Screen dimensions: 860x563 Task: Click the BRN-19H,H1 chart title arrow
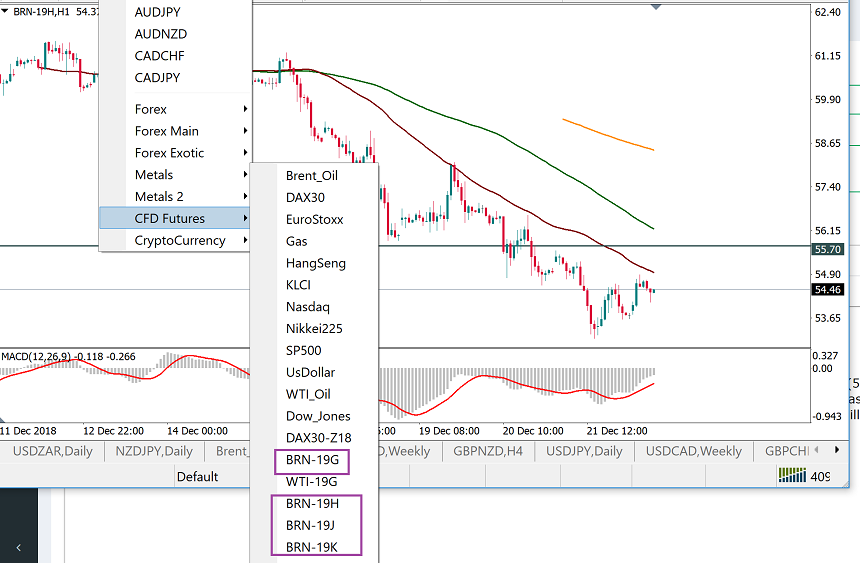point(6,10)
